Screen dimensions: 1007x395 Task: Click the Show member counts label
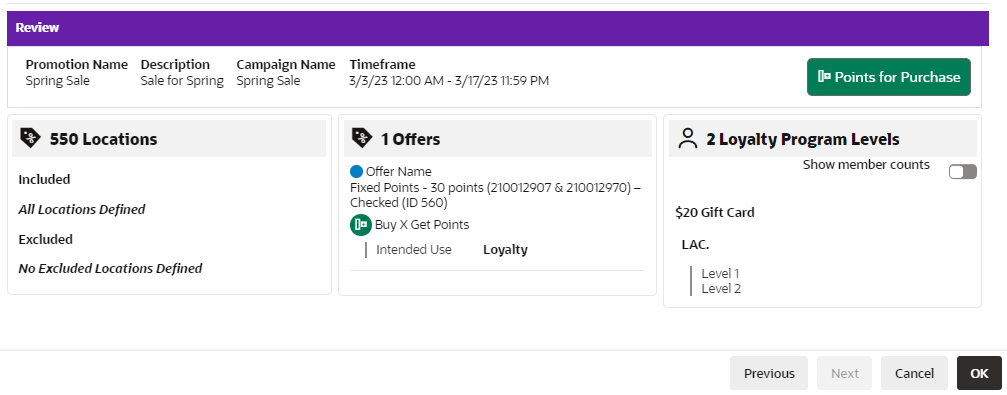point(866,165)
